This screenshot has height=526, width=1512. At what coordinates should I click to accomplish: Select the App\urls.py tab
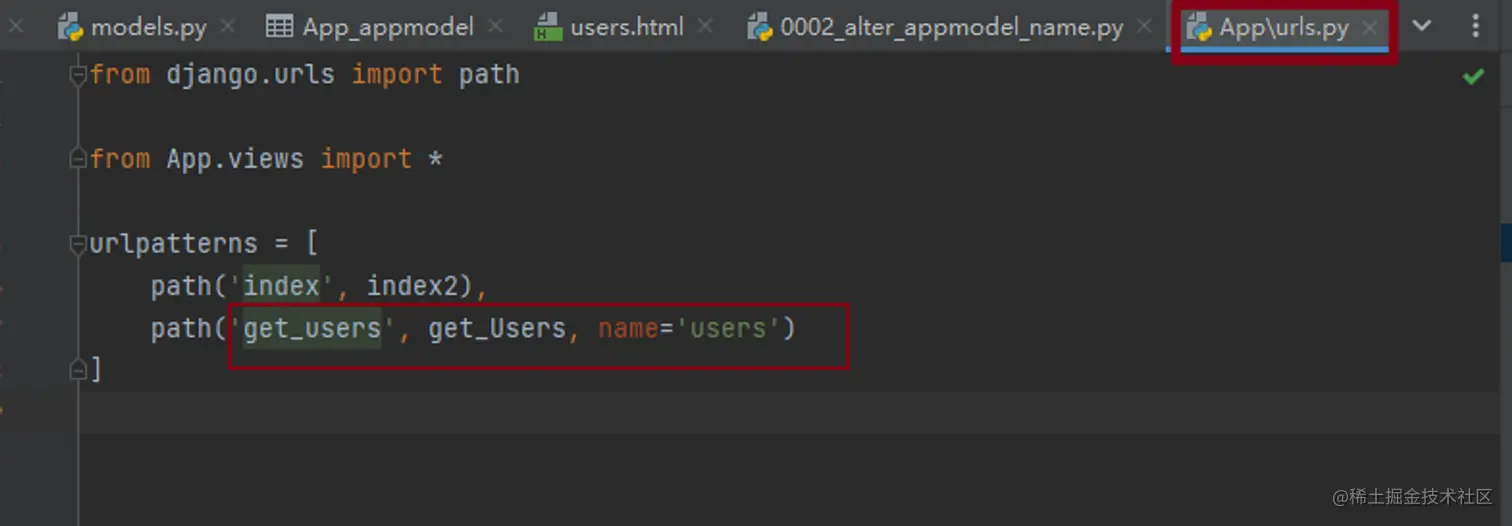click(1284, 27)
